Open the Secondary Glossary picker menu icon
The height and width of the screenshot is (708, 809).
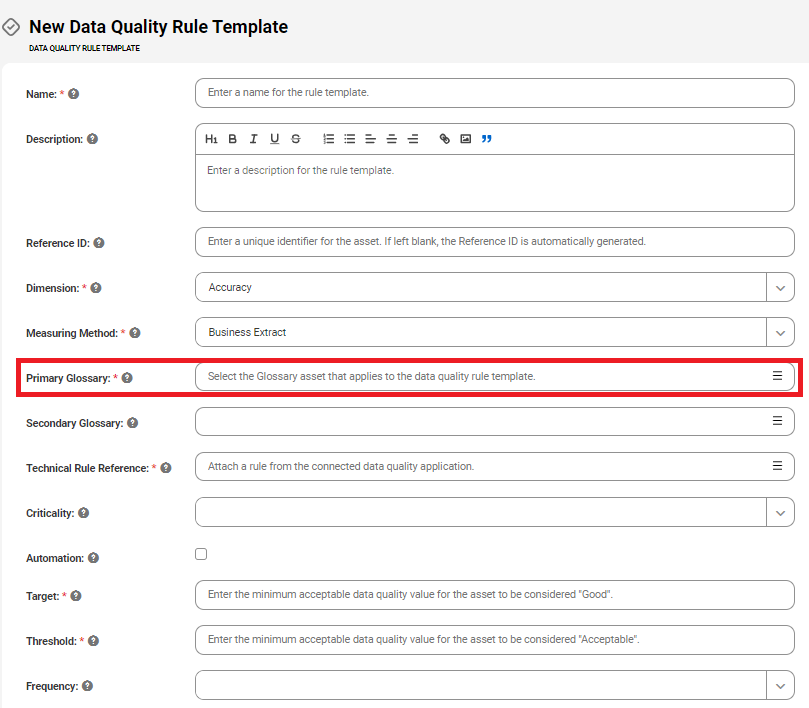[x=777, y=421]
